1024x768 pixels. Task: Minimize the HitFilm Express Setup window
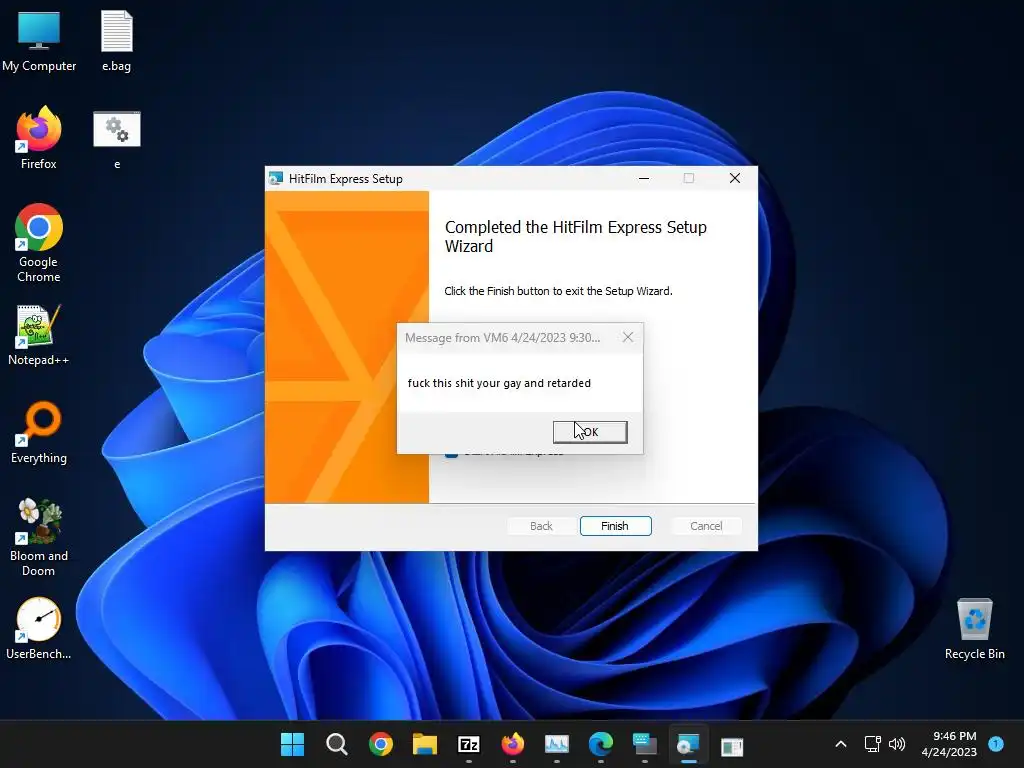pos(644,178)
